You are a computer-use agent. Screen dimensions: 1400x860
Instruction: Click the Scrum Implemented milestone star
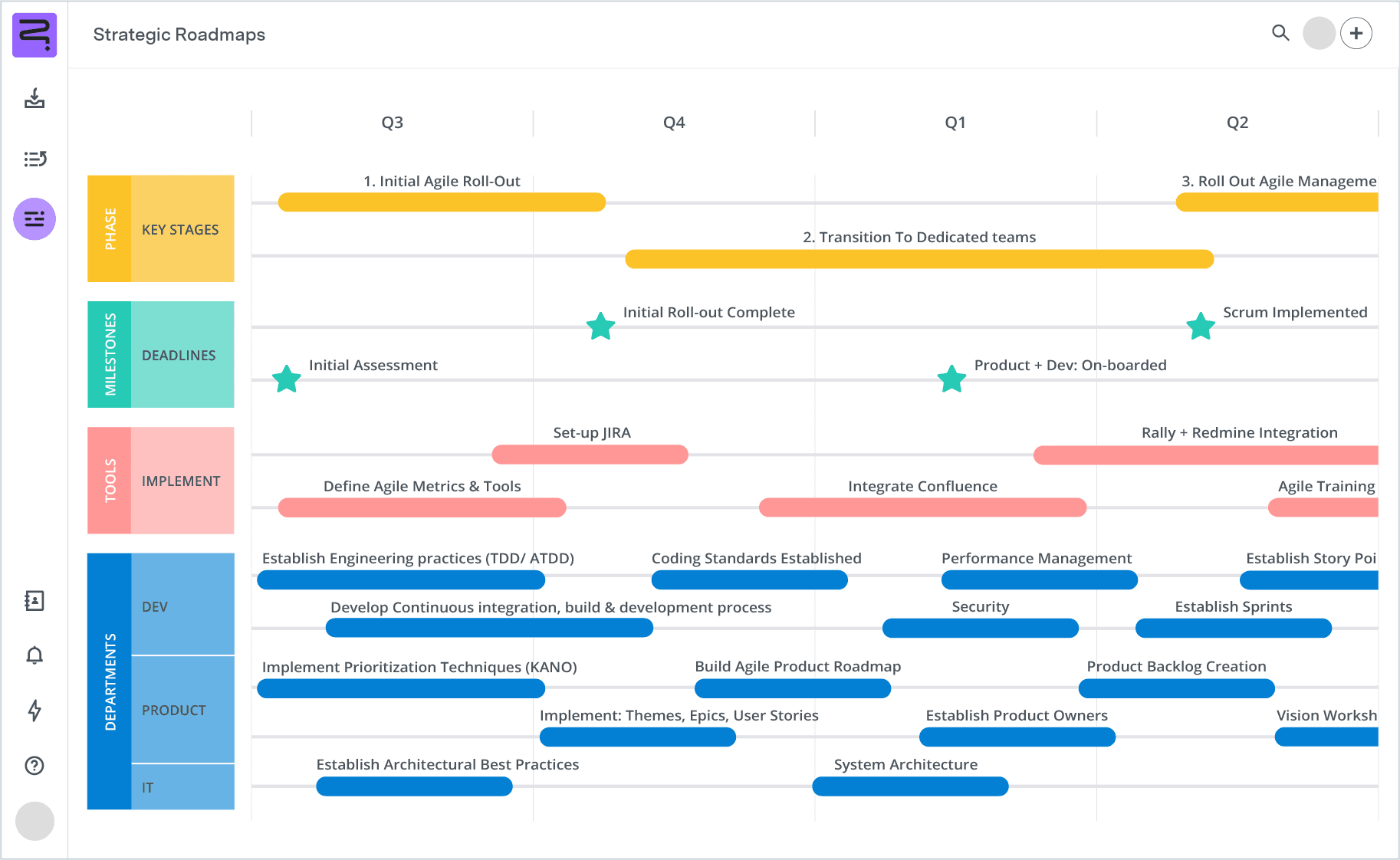1200,326
